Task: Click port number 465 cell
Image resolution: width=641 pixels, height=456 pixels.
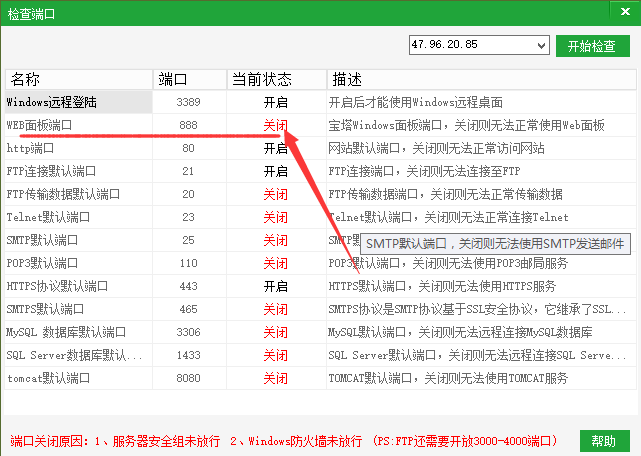Action: (190, 309)
